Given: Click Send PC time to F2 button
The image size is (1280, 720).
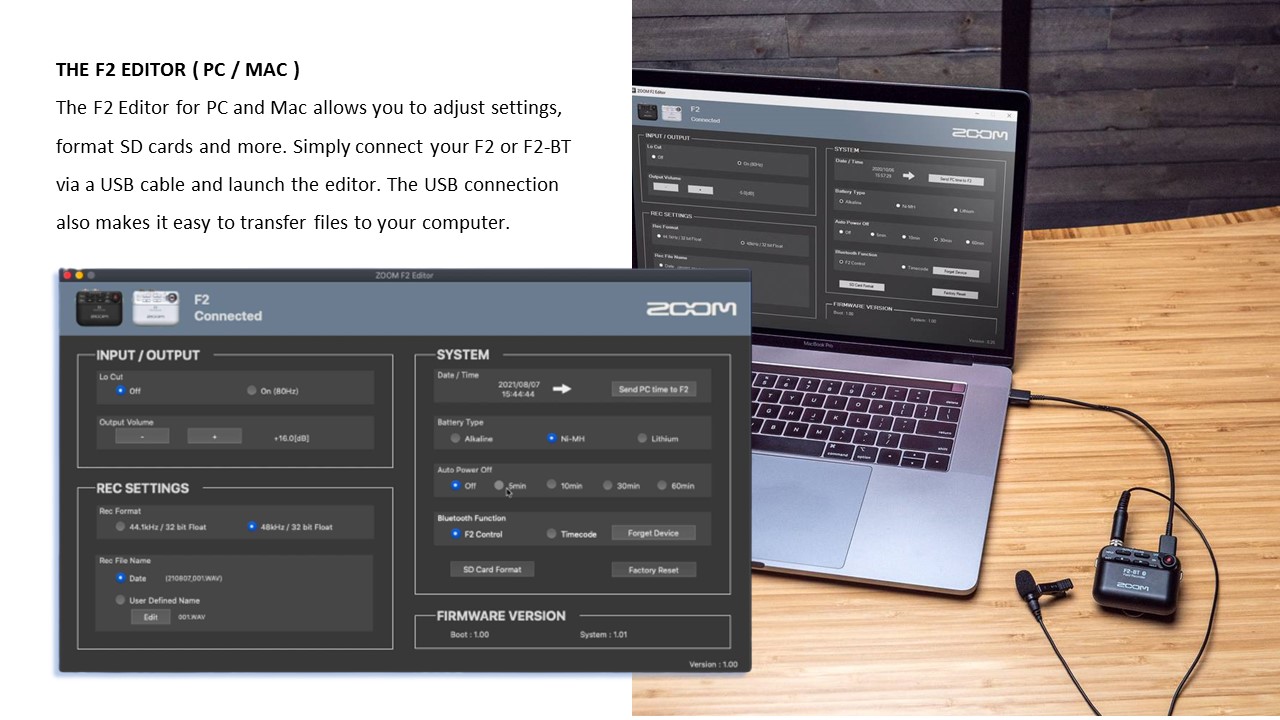Looking at the screenshot, I should pyautogui.click(x=654, y=389).
